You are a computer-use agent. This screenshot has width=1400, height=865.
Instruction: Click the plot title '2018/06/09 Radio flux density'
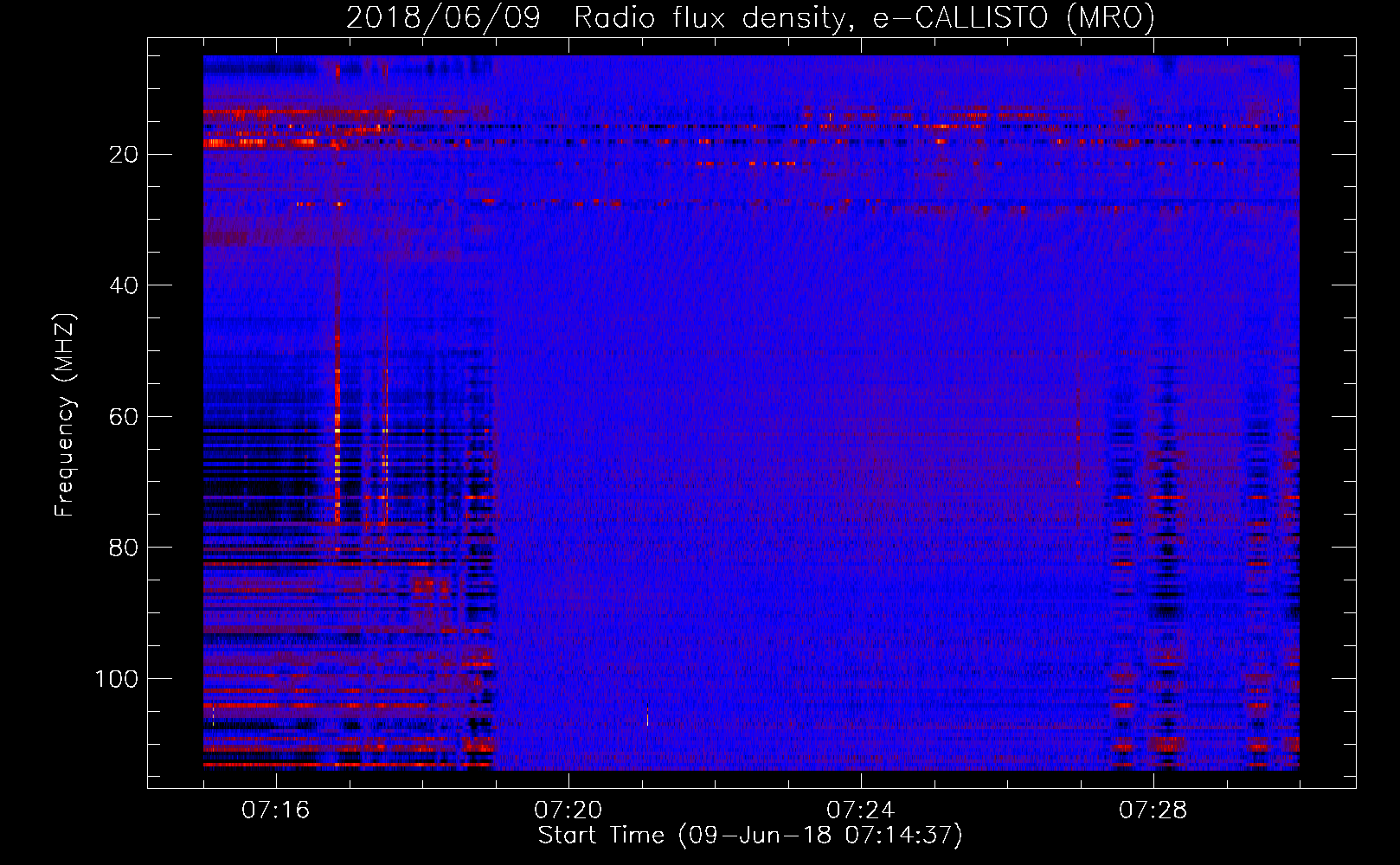point(750,18)
